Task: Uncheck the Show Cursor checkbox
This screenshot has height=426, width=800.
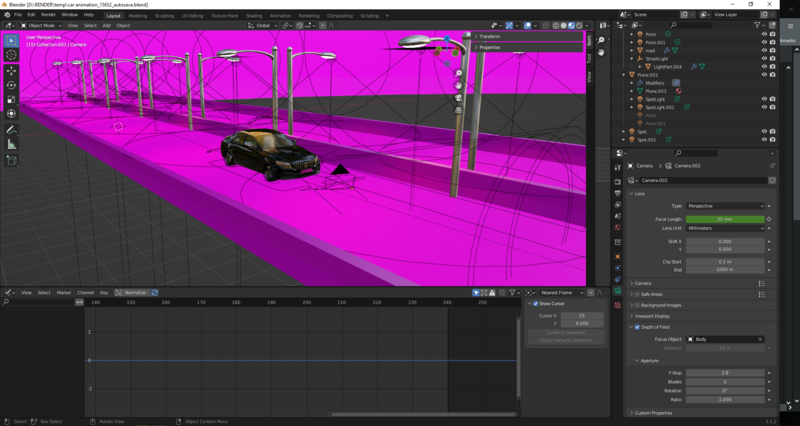Action: tap(535, 303)
